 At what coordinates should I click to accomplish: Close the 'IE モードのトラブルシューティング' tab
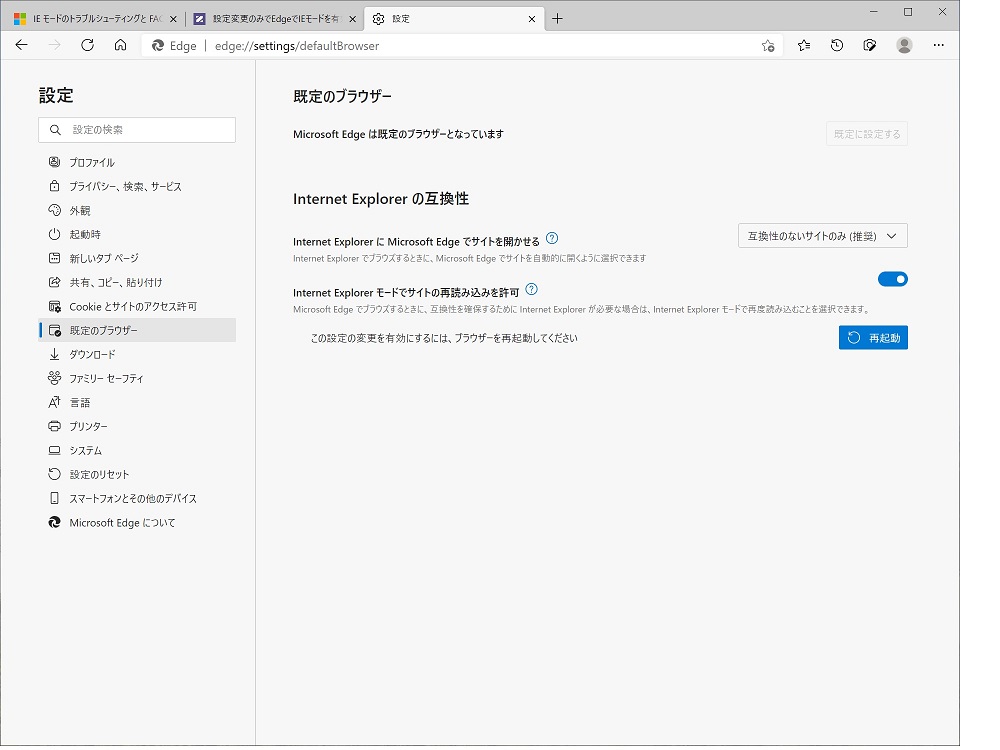pos(173,19)
